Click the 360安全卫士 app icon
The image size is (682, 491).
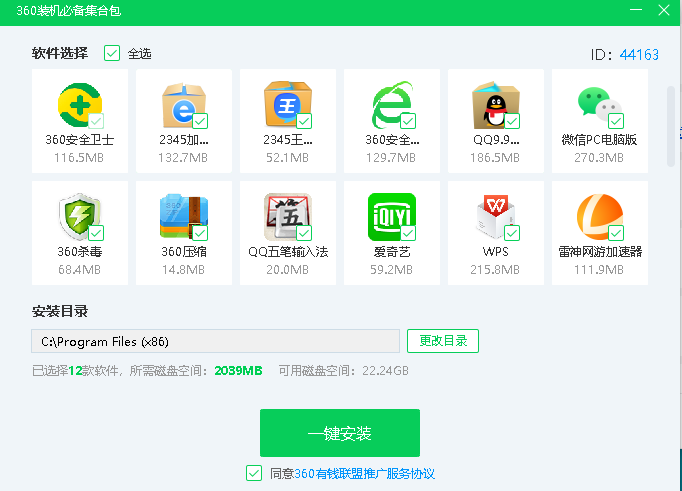point(80,105)
